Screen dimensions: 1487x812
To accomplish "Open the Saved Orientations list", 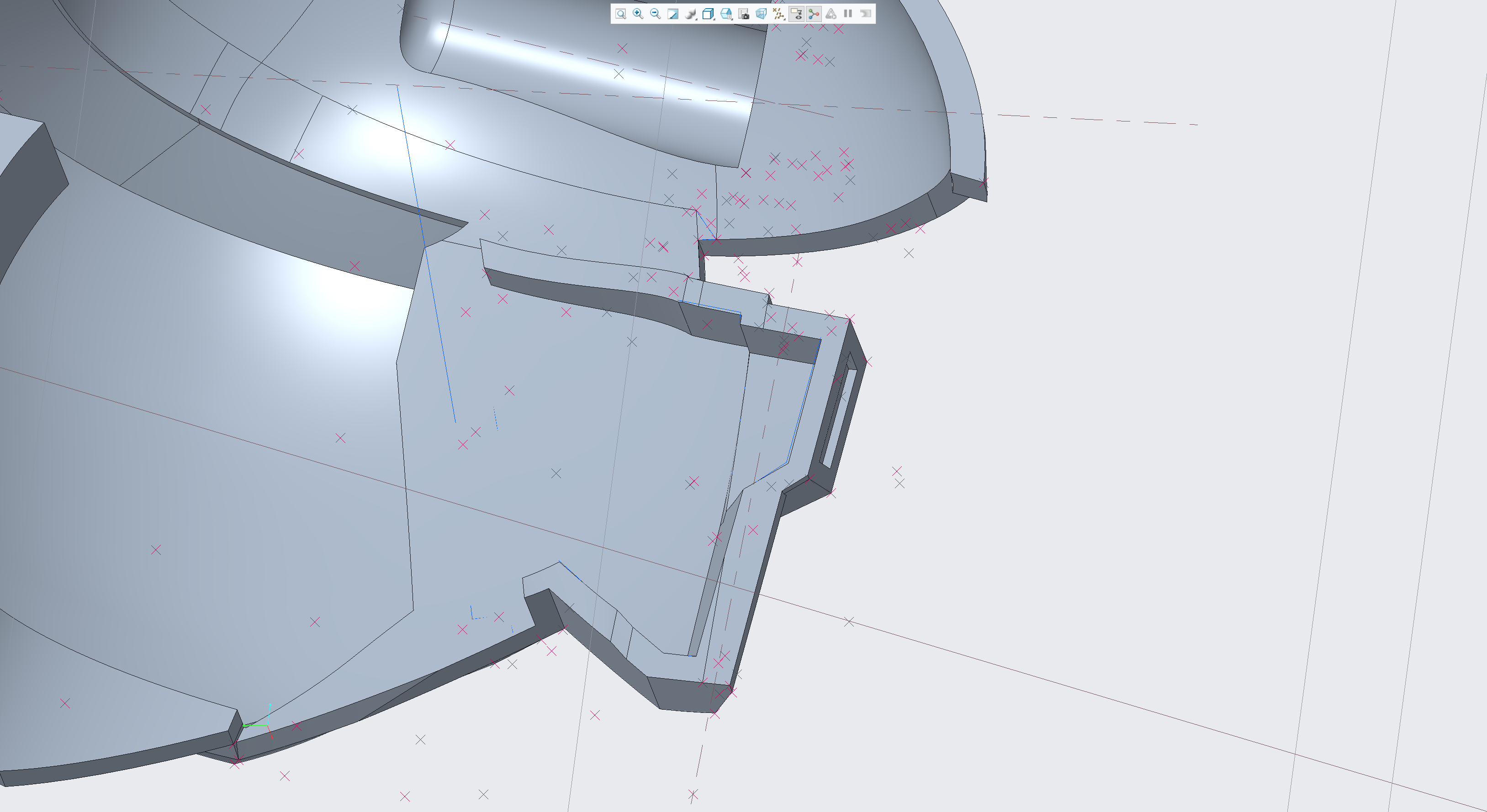I will pos(726,14).
